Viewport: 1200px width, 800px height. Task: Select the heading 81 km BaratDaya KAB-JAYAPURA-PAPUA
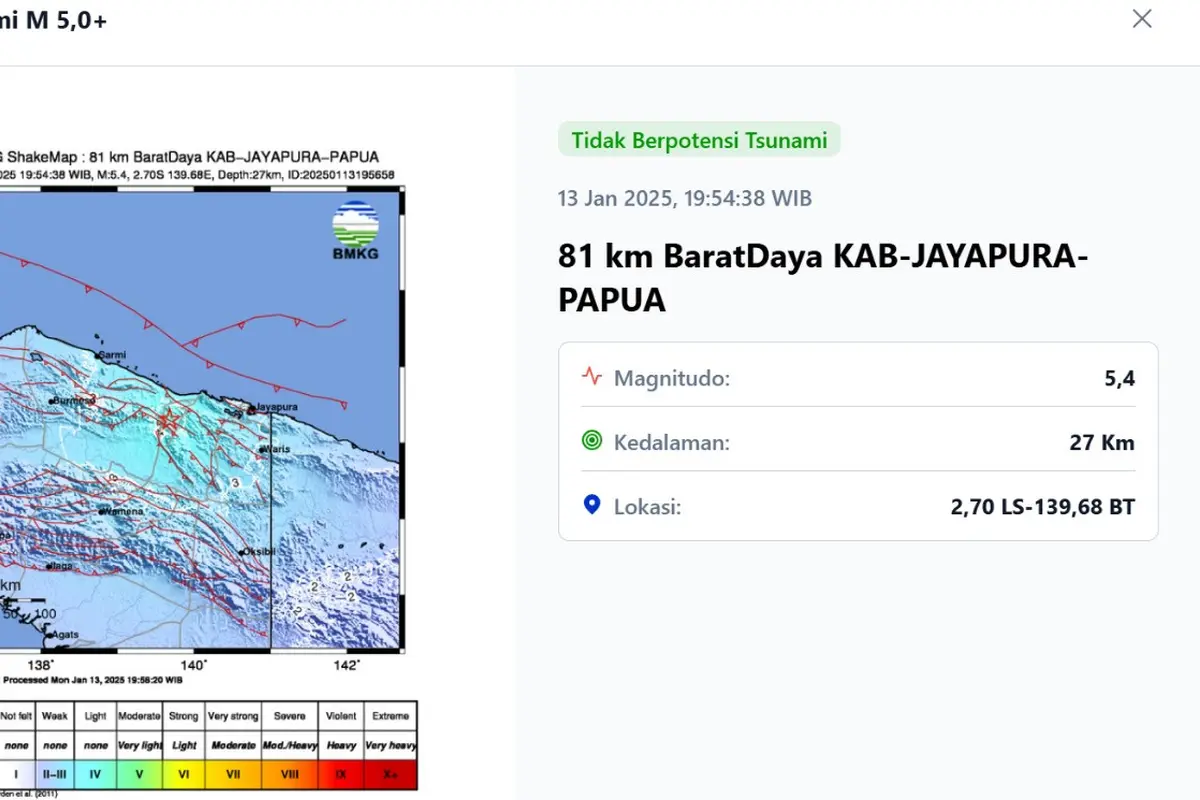pos(823,277)
